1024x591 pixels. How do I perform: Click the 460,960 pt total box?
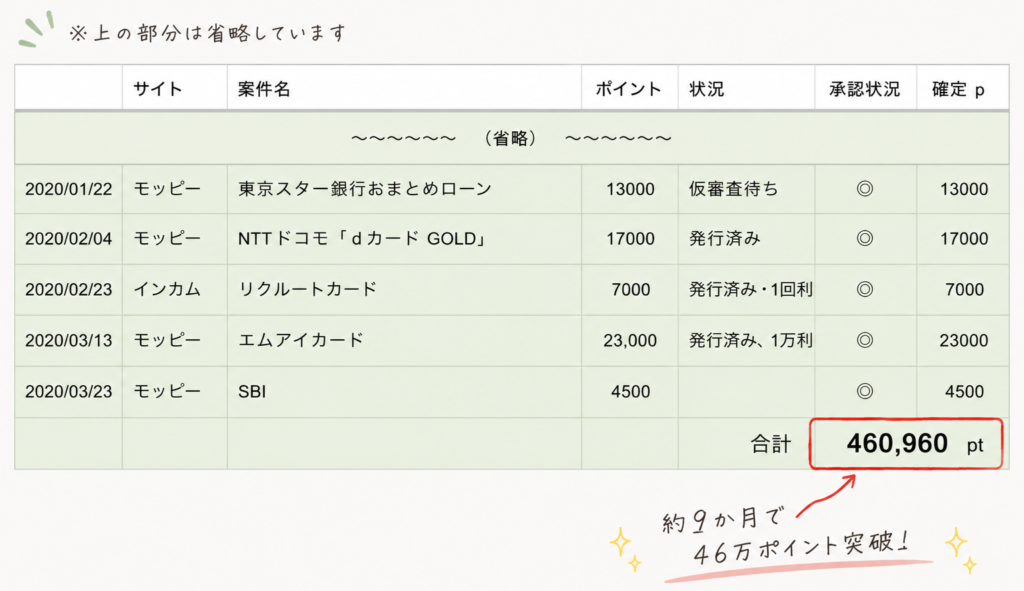(x=906, y=444)
